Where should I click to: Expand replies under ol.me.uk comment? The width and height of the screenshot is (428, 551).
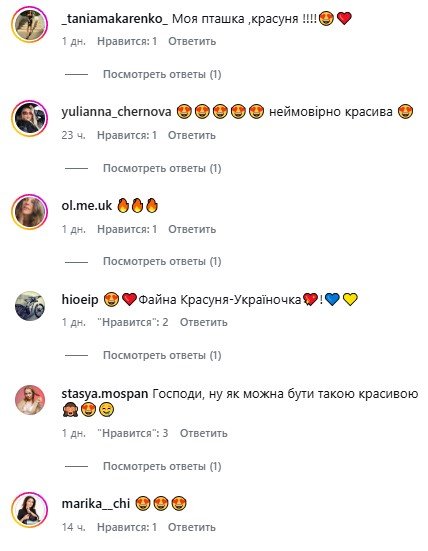tap(162, 261)
